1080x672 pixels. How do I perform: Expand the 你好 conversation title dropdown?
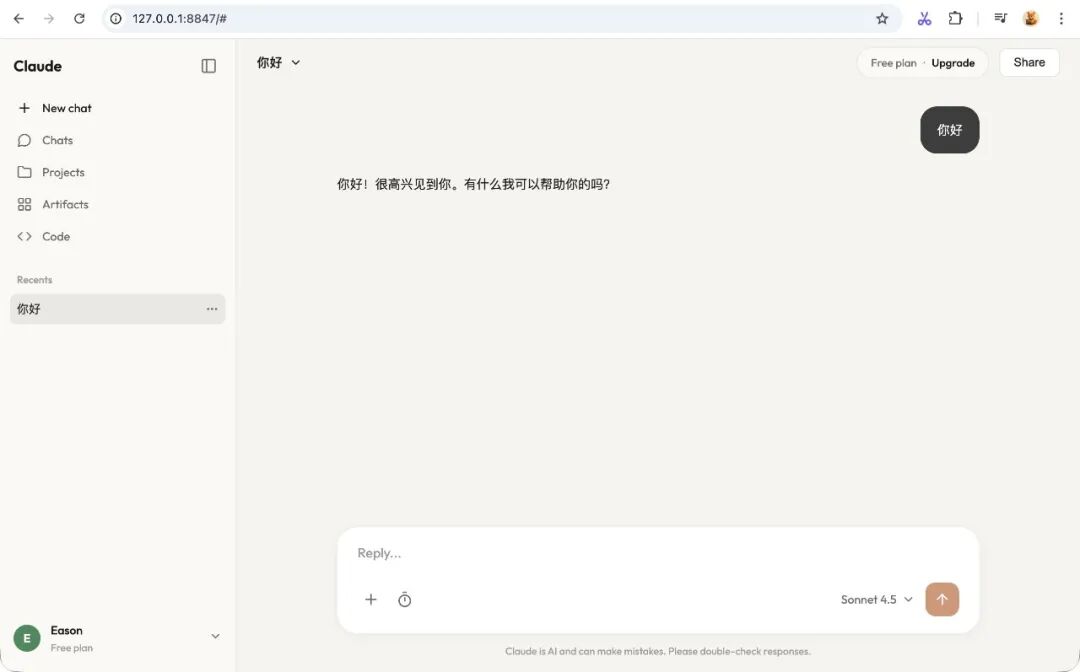[x=295, y=62]
